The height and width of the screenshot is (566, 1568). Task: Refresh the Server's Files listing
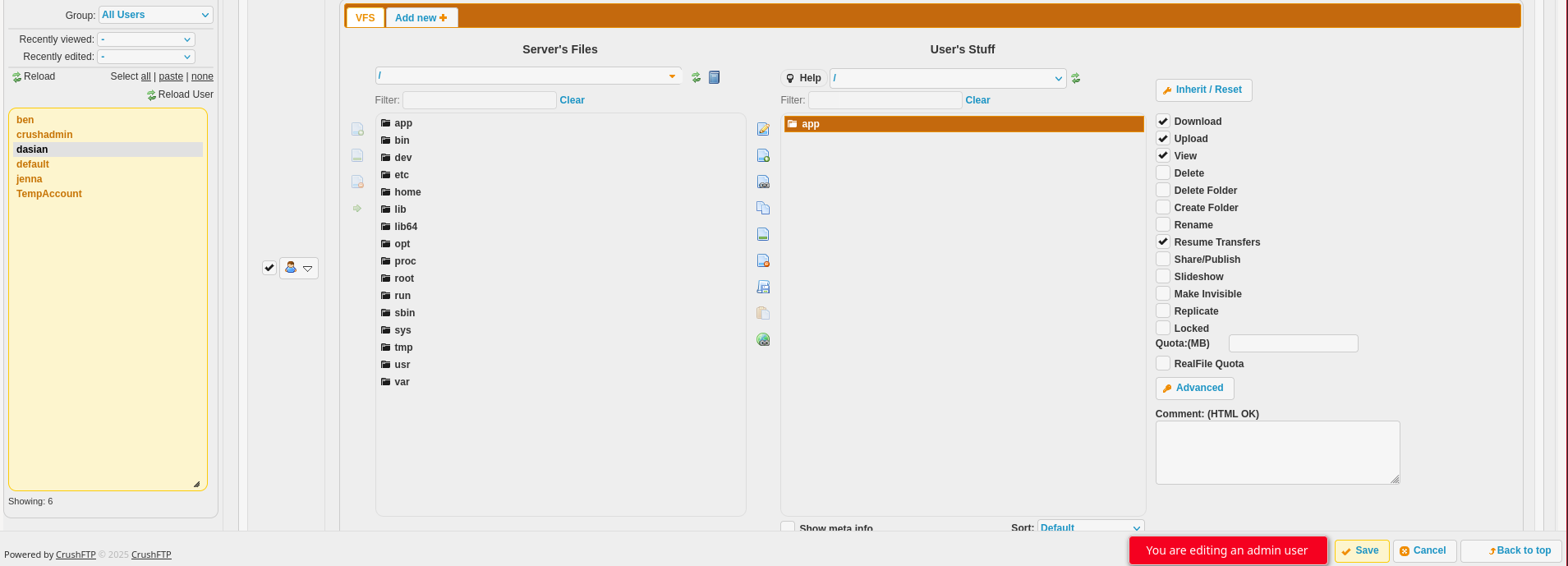(696, 77)
